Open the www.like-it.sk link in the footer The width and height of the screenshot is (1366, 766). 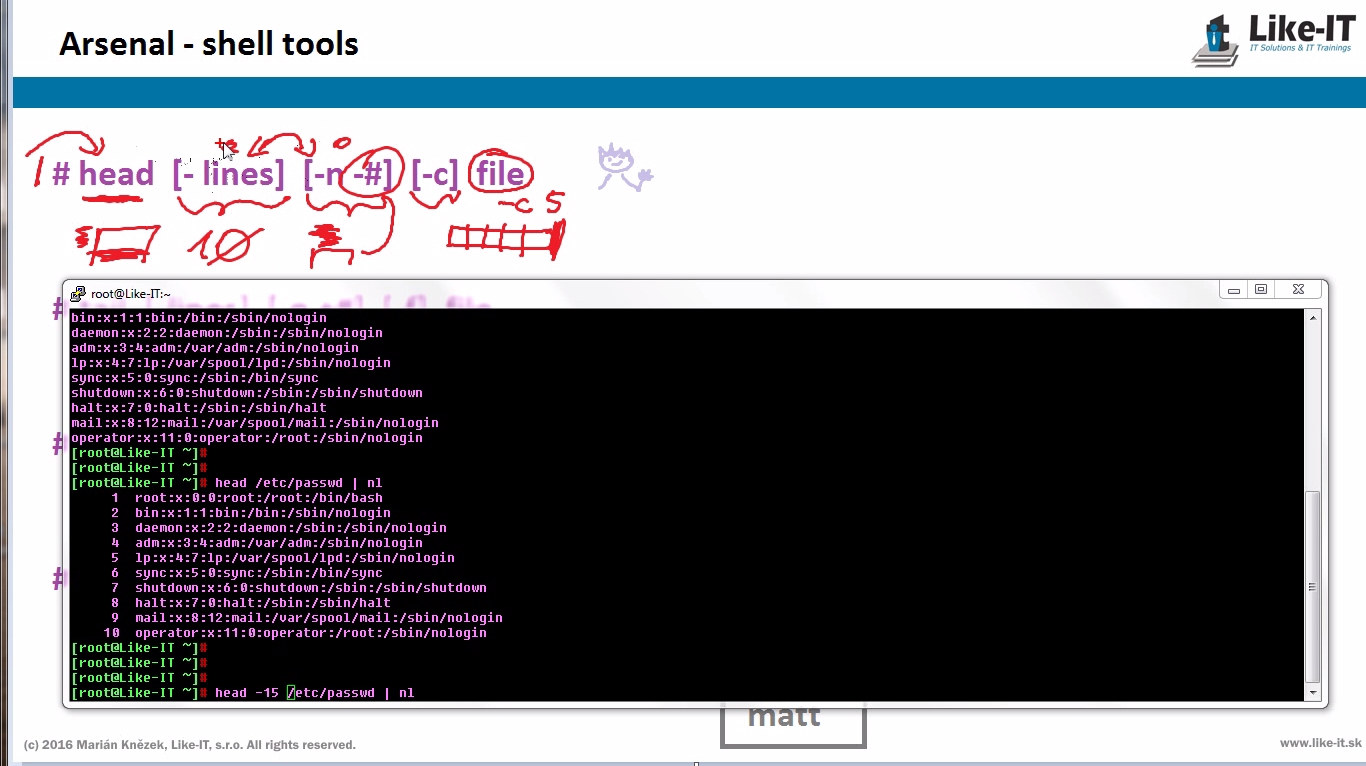(x=1320, y=744)
